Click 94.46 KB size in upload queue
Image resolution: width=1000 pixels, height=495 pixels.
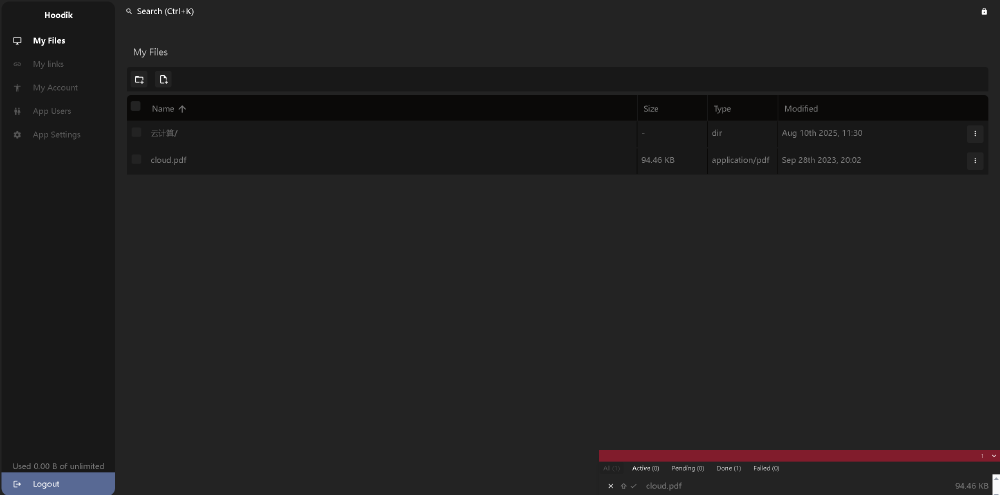point(971,486)
